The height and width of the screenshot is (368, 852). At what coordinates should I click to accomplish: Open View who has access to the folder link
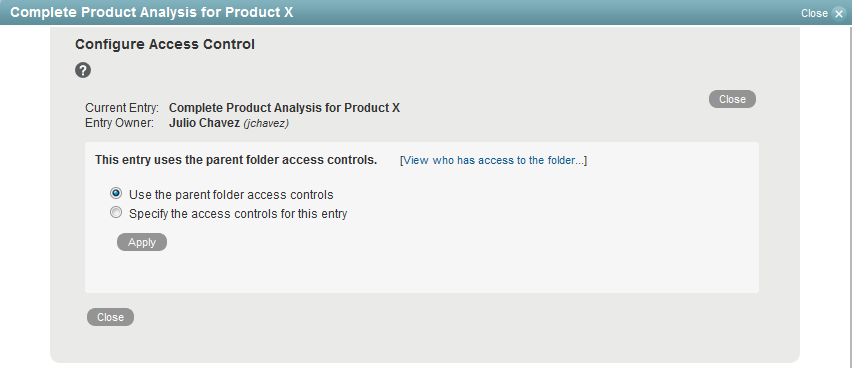click(493, 160)
